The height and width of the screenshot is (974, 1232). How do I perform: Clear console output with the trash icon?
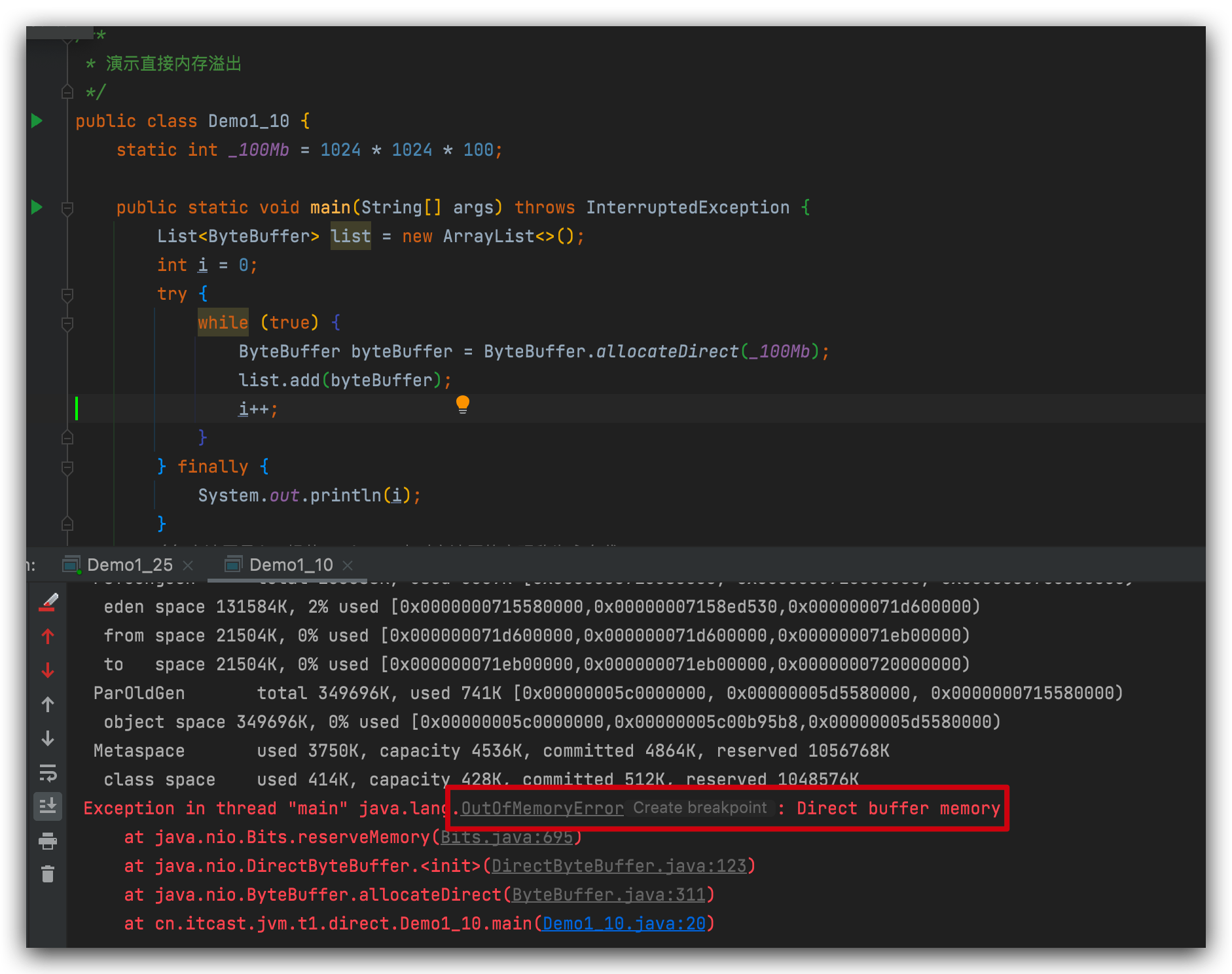pyautogui.click(x=48, y=875)
